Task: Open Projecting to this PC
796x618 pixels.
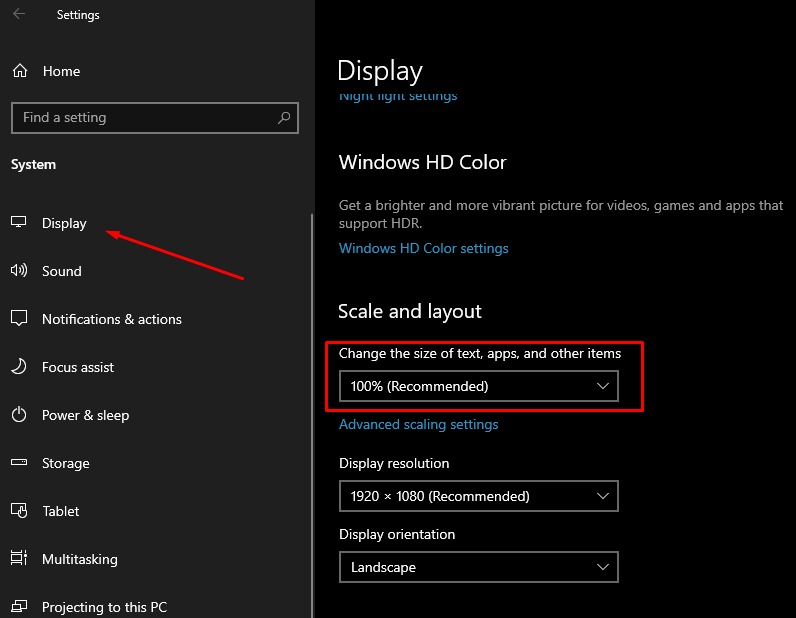Action: point(104,607)
